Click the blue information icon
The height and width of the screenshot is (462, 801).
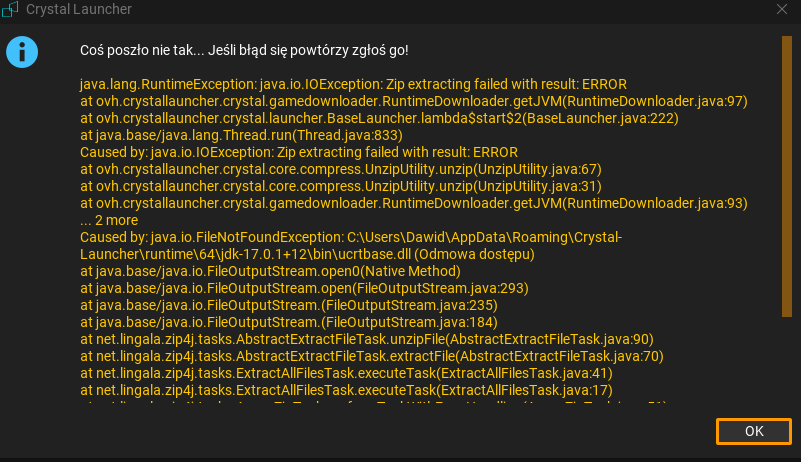tap(22, 52)
